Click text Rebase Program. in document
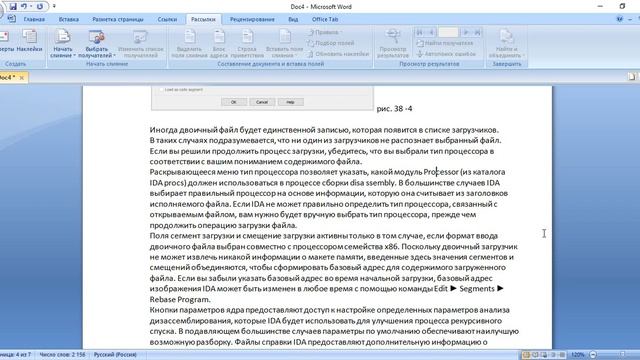 (x=180, y=299)
